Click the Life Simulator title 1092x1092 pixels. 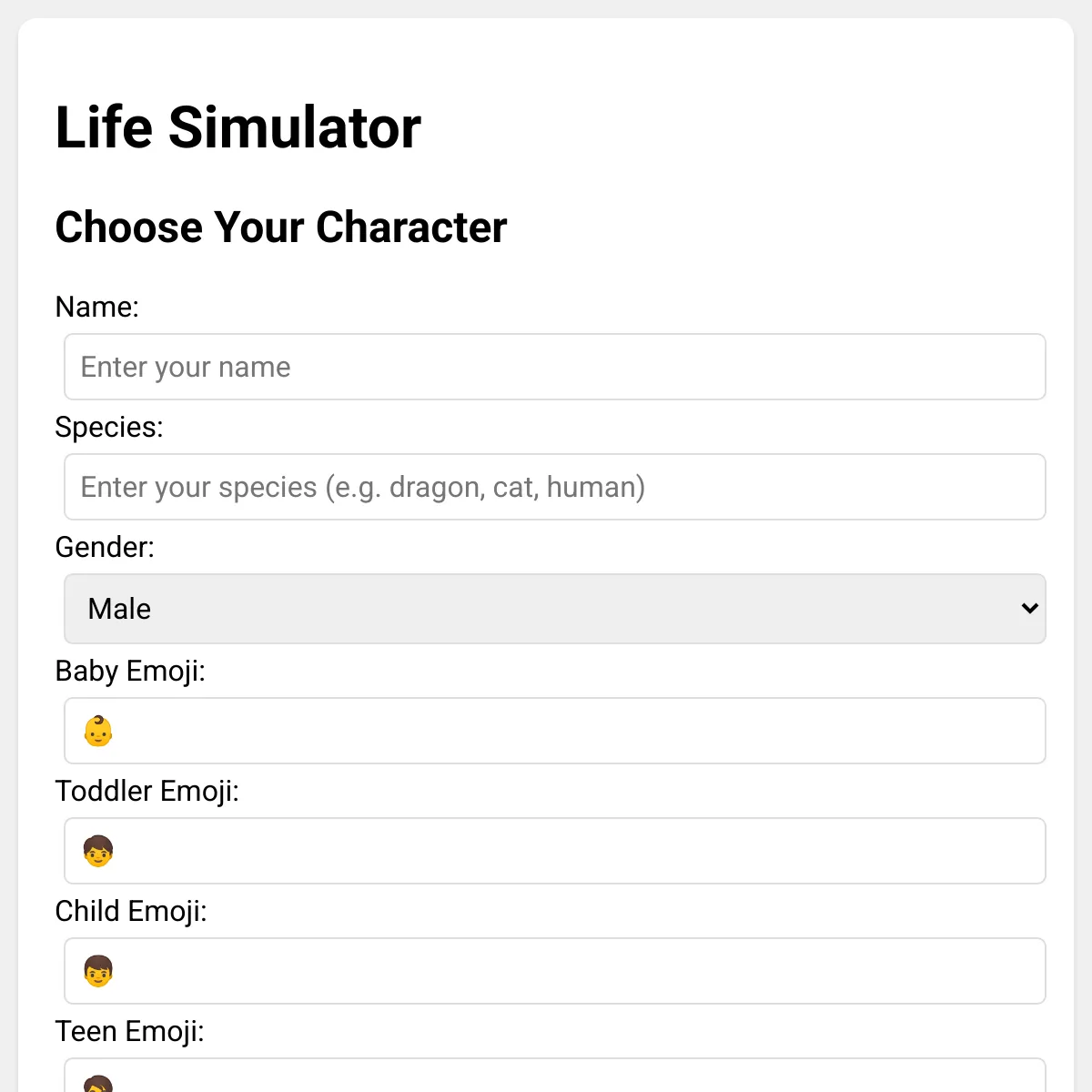point(238,126)
